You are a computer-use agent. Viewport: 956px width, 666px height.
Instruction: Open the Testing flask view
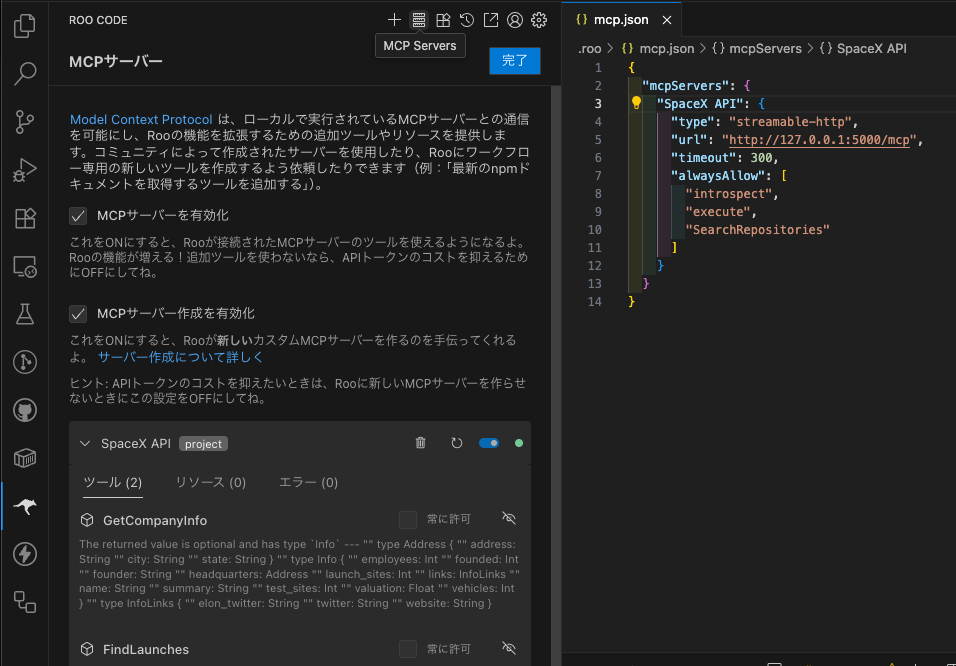24,314
